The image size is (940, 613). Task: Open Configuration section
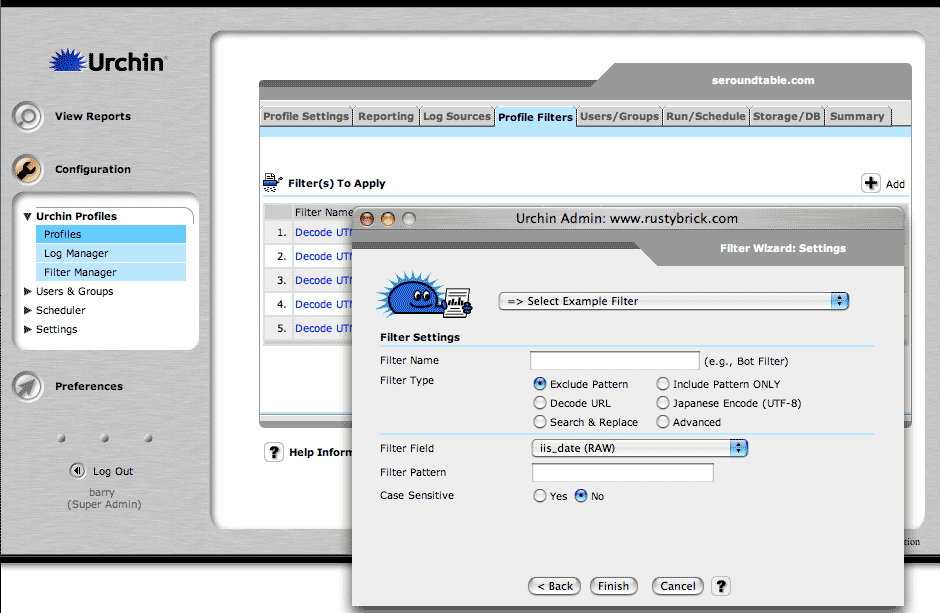(x=93, y=169)
